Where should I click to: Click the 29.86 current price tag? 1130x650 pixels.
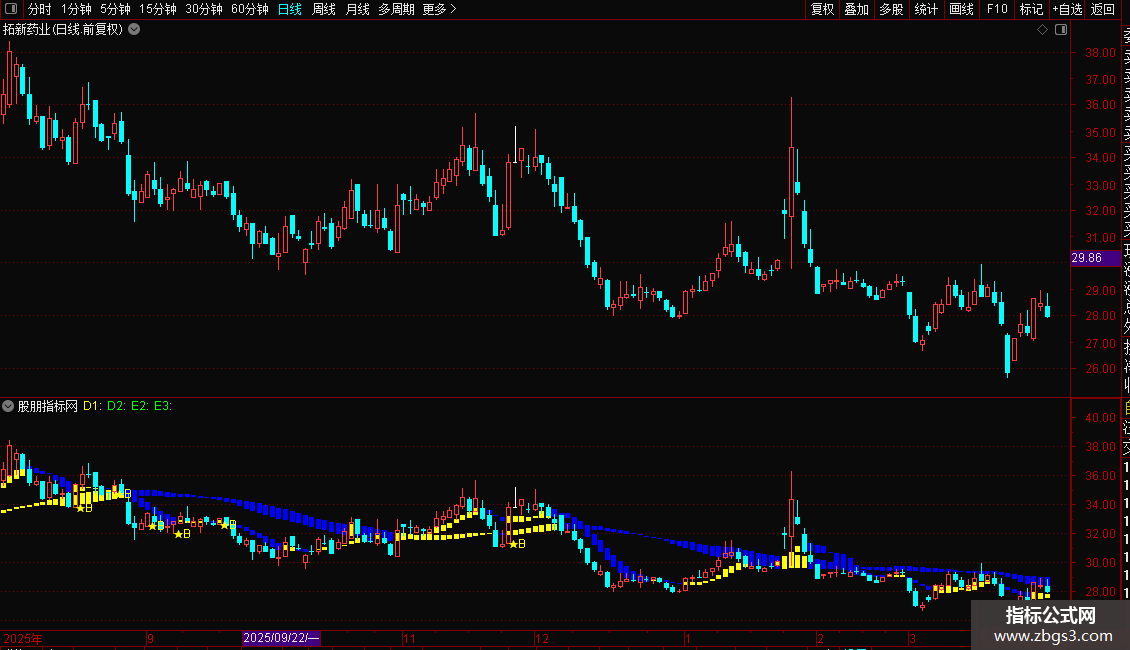[1095, 258]
